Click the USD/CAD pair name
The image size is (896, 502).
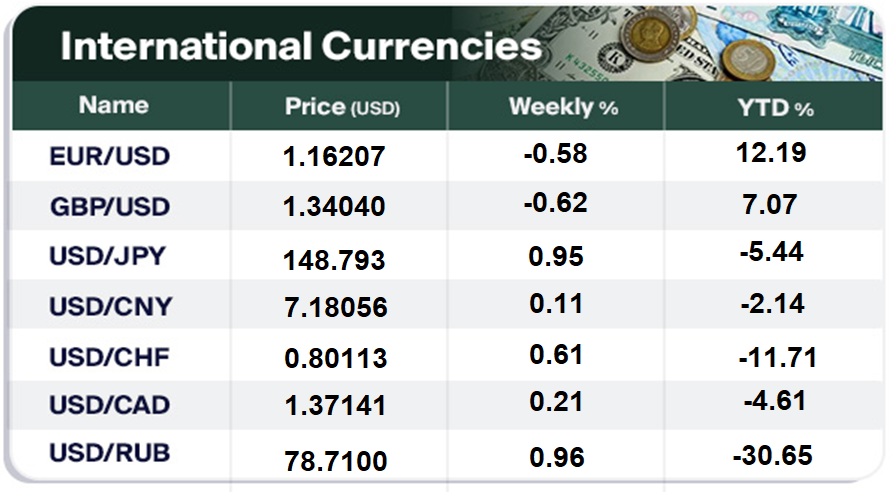point(109,405)
